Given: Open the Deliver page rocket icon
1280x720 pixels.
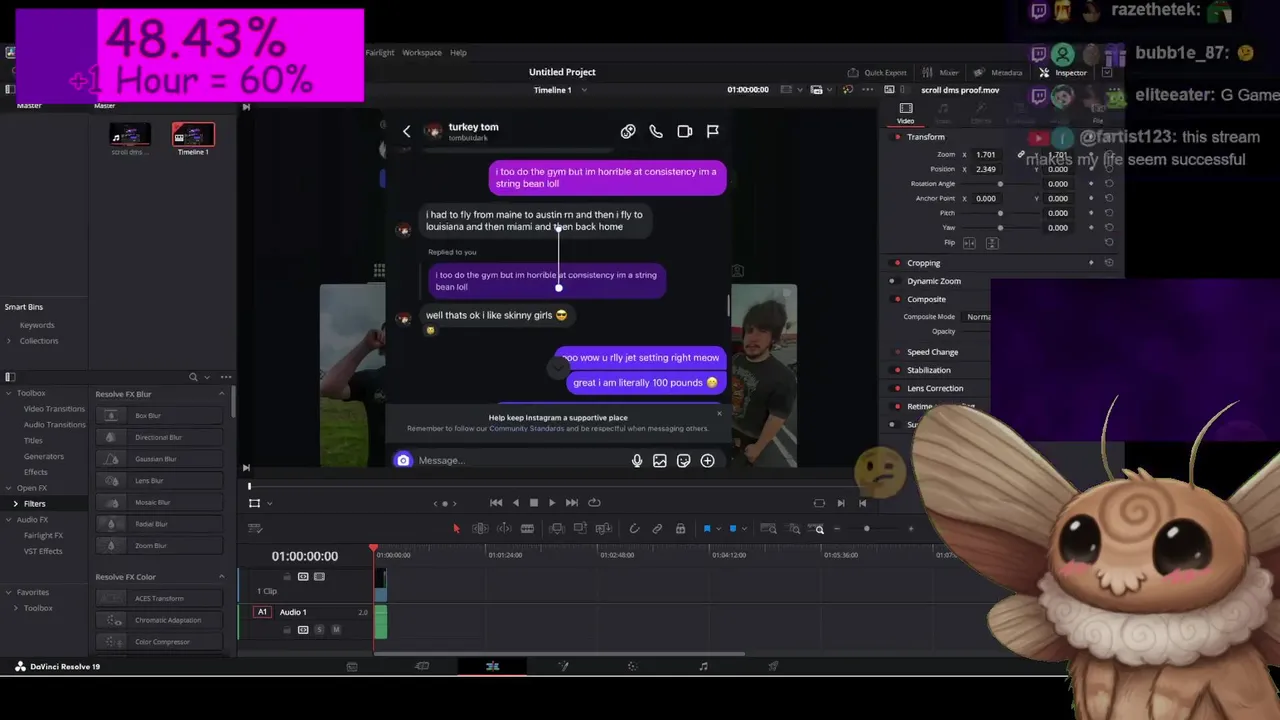Looking at the screenshot, I should coord(773,666).
